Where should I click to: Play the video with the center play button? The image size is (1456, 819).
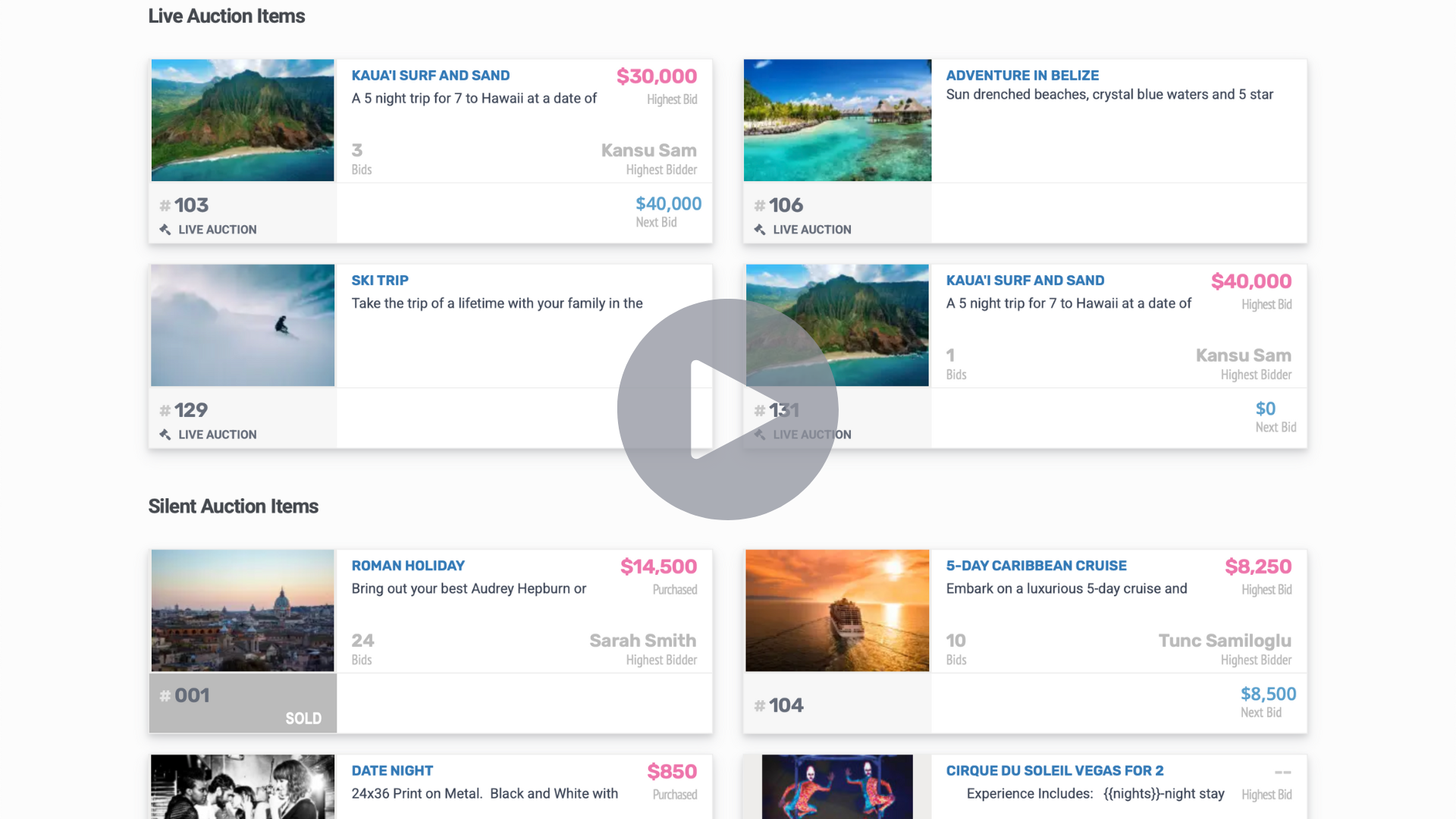tap(727, 409)
